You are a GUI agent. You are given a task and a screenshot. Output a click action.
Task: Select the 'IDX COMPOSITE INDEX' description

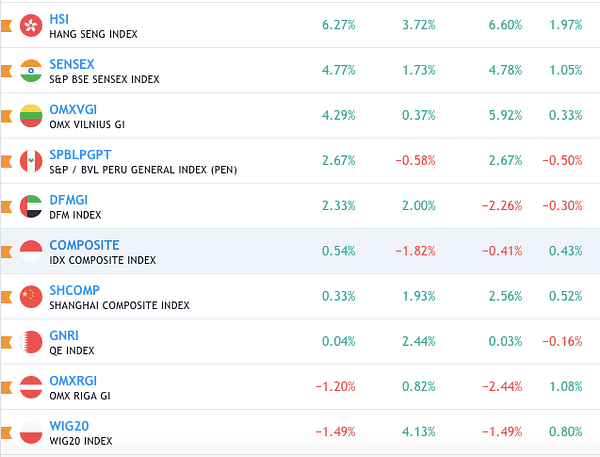tap(103, 260)
